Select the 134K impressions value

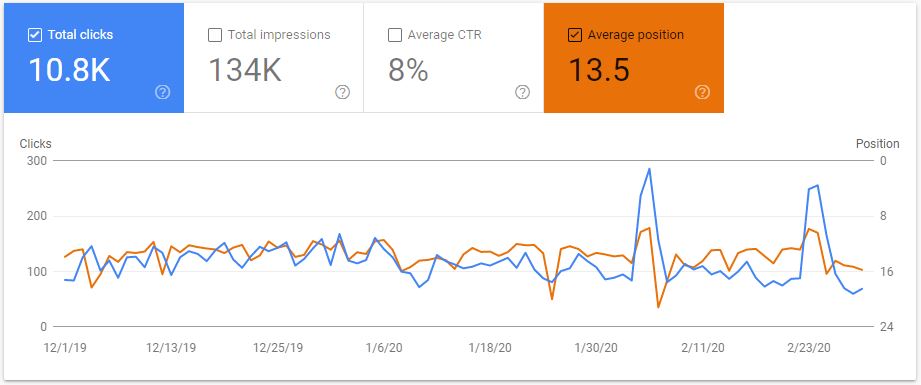point(246,69)
